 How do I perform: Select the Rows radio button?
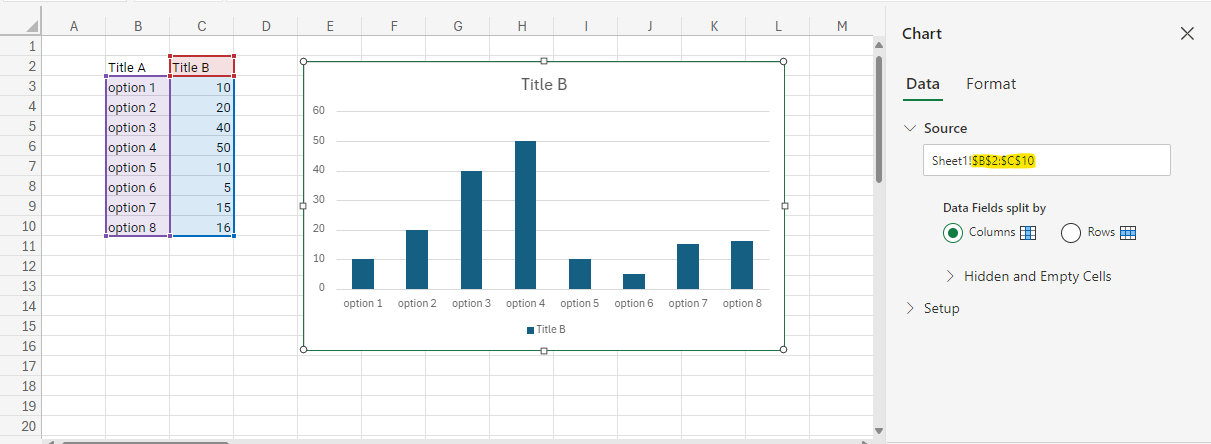[x=1070, y=233]
